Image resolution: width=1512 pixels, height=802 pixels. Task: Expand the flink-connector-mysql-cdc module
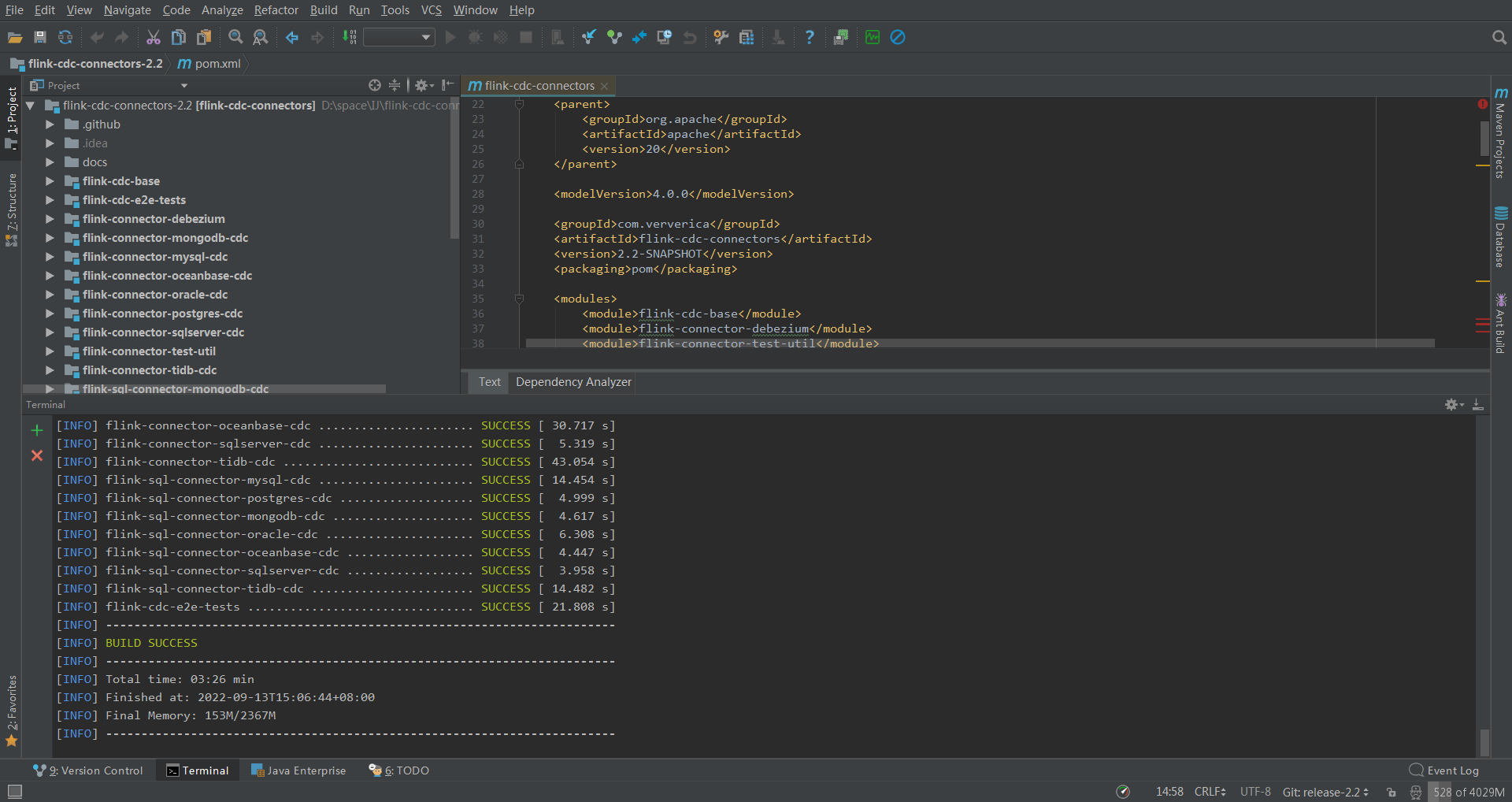tap(49, 256)
